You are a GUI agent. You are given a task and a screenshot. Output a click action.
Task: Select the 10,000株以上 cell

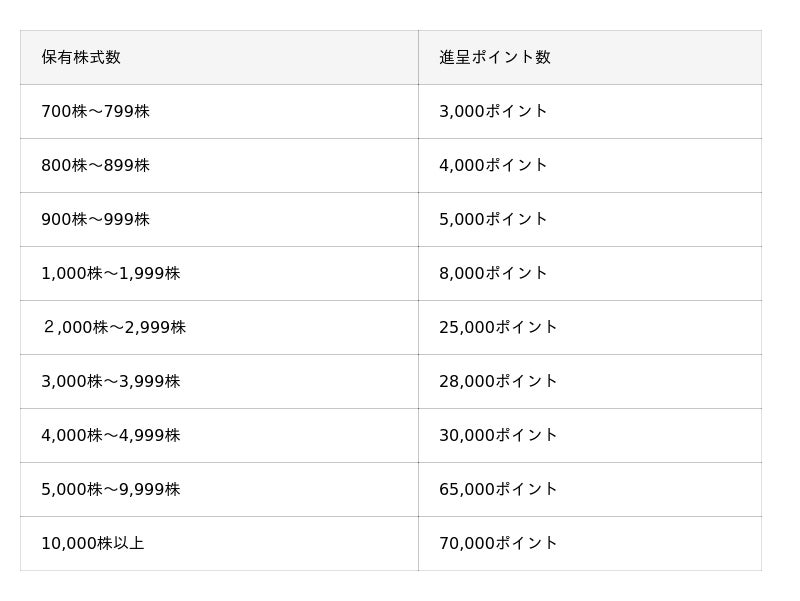[x=219, y=543]
